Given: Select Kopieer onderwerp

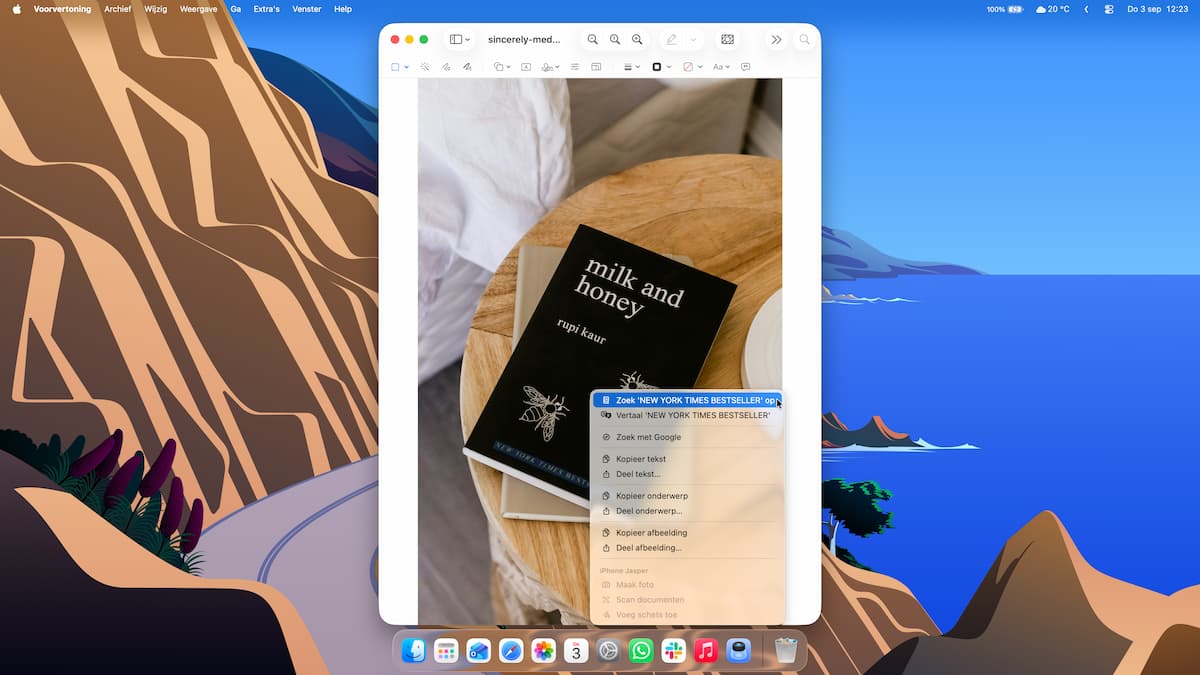Looking at the screenshot, I should coord(688,496).
